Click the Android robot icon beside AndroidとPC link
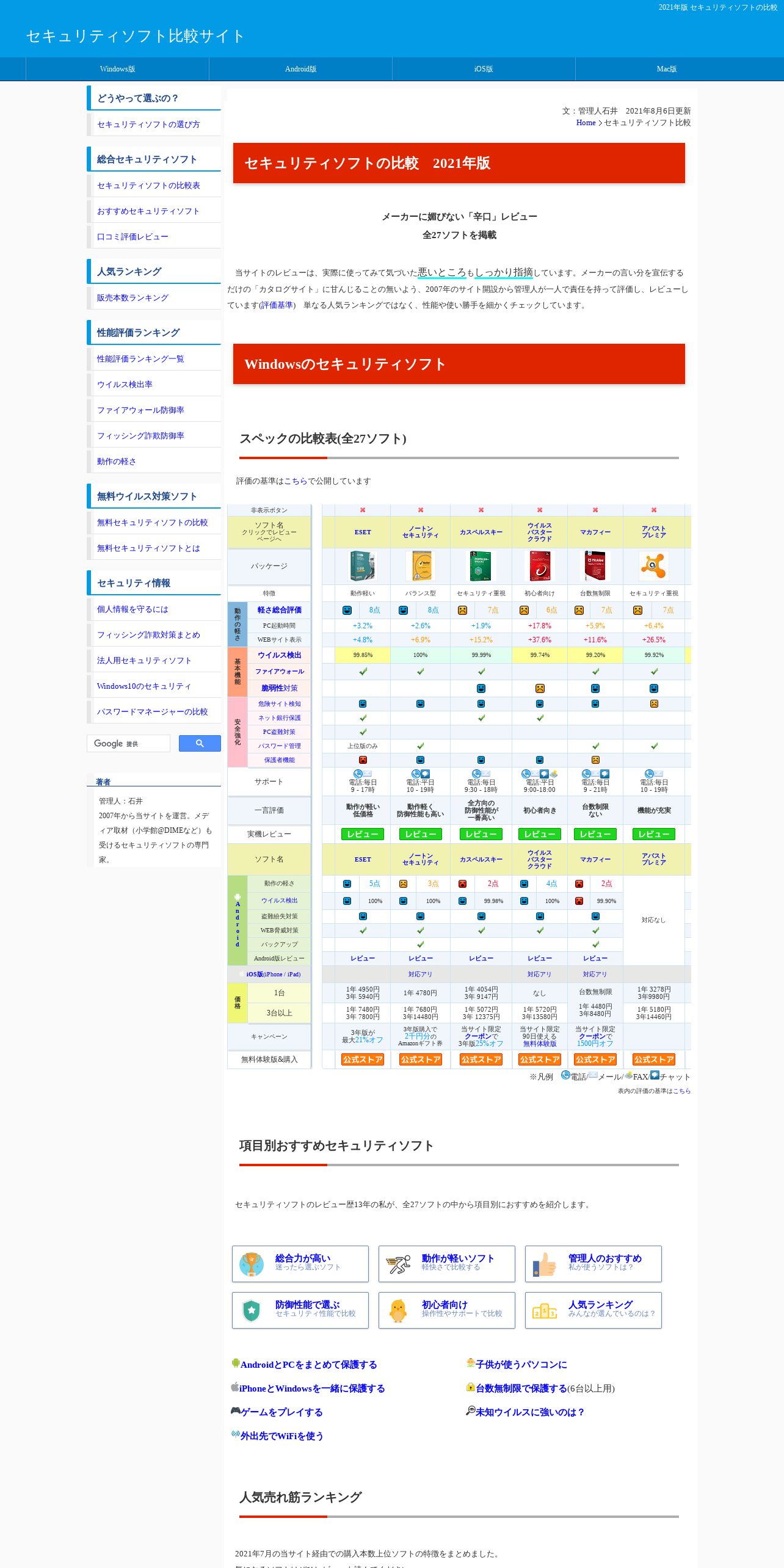This screenshot has width=784, height=1568. click(236, 1363)
